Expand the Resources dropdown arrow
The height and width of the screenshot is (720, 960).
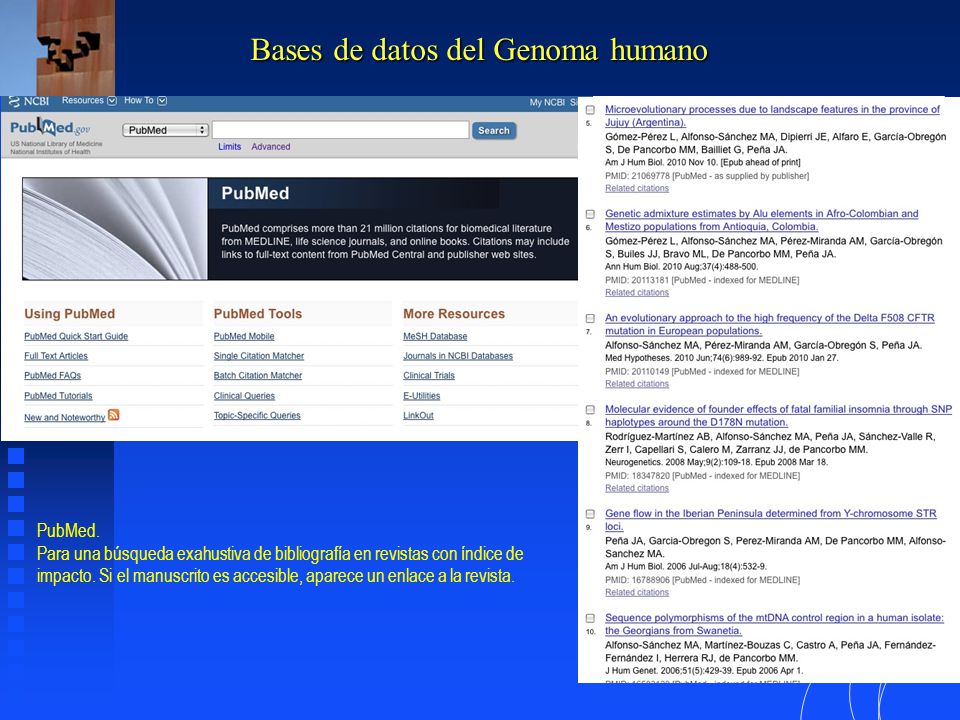(112, 101)
